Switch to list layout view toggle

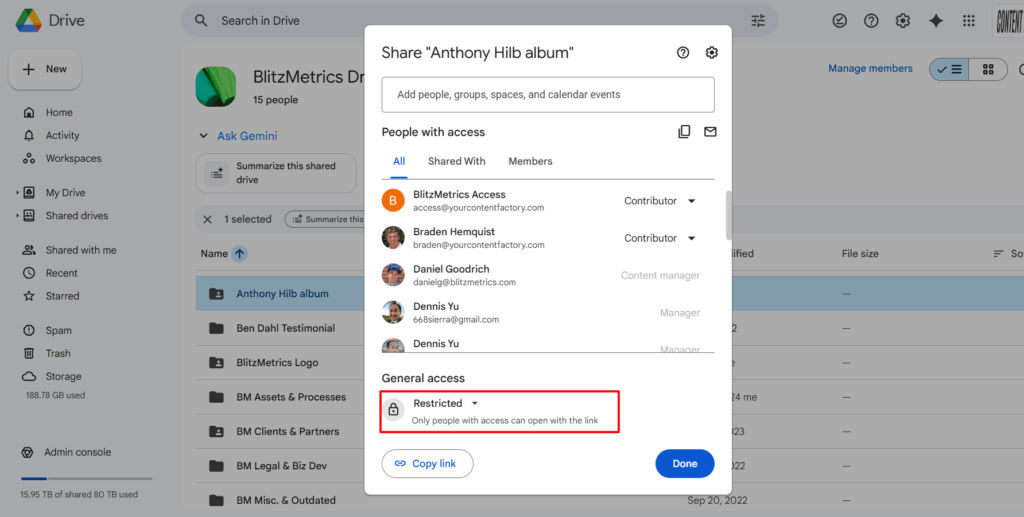[948, 69]
